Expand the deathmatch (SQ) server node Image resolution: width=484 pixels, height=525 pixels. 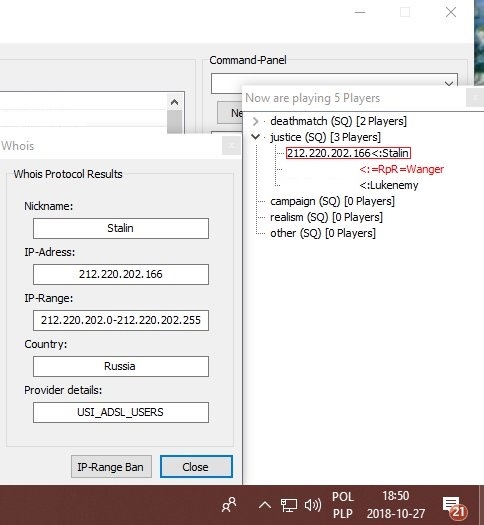point(255,121)
